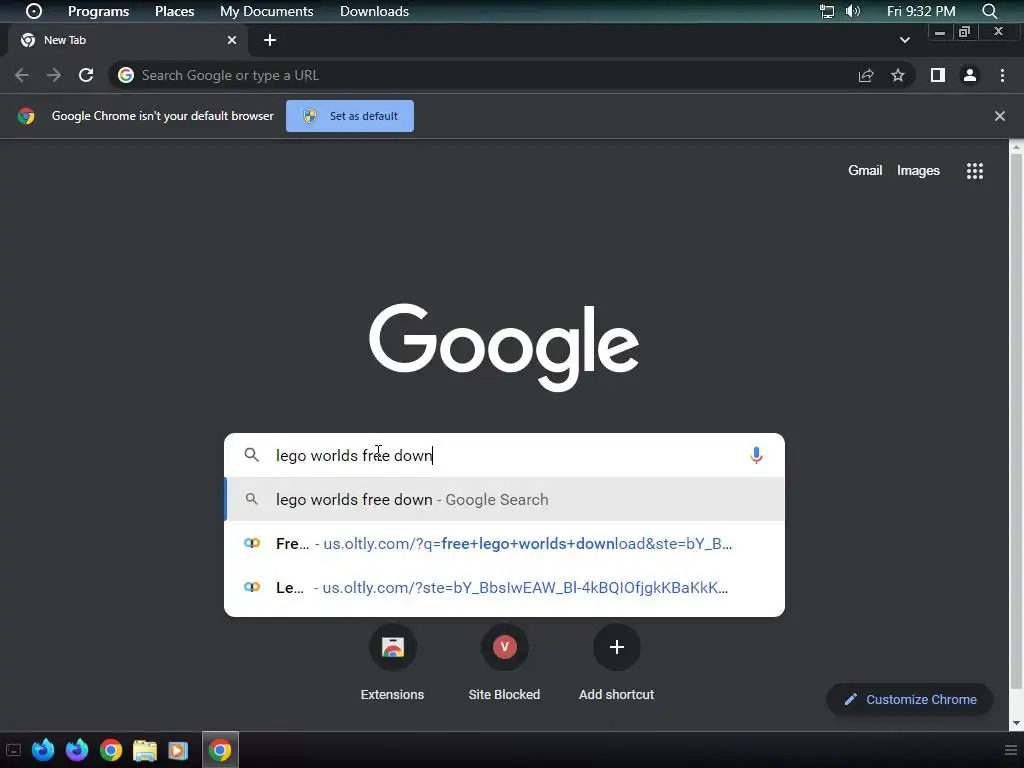Open the network status tray icon
The height and width of the screenshot is (768, 1024).
827,11
